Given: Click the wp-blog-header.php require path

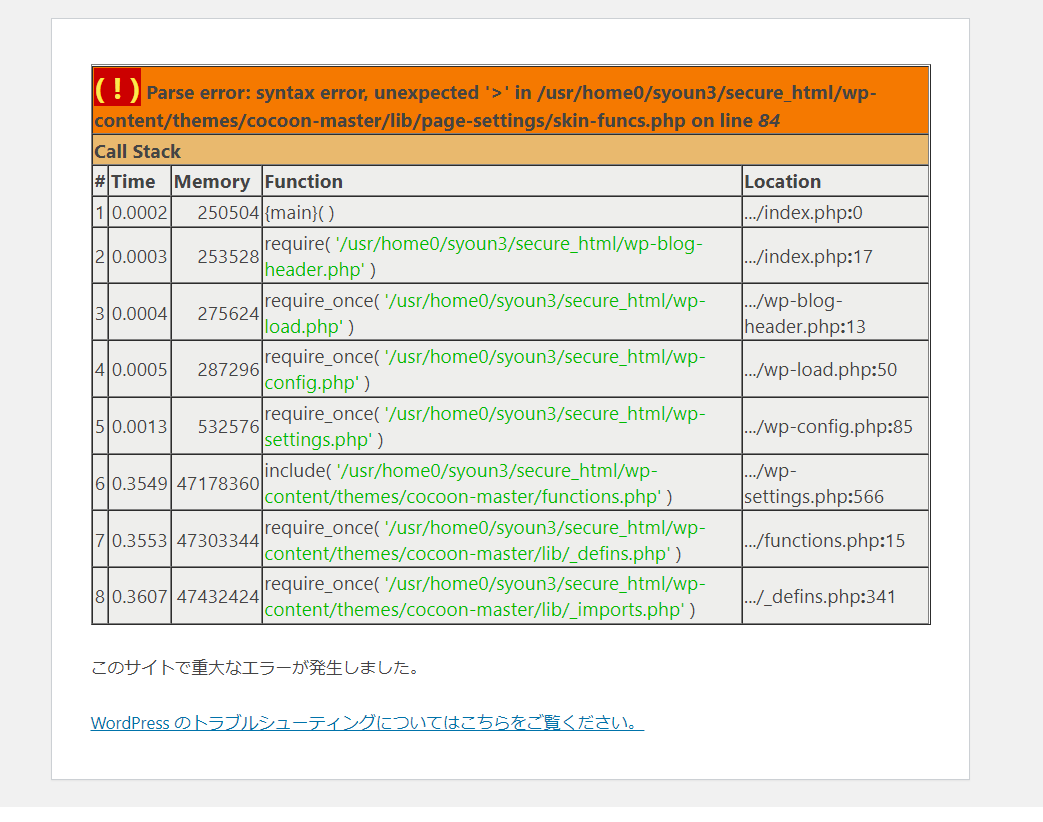Looking at the screenshot, I should (x=484, y=257).
